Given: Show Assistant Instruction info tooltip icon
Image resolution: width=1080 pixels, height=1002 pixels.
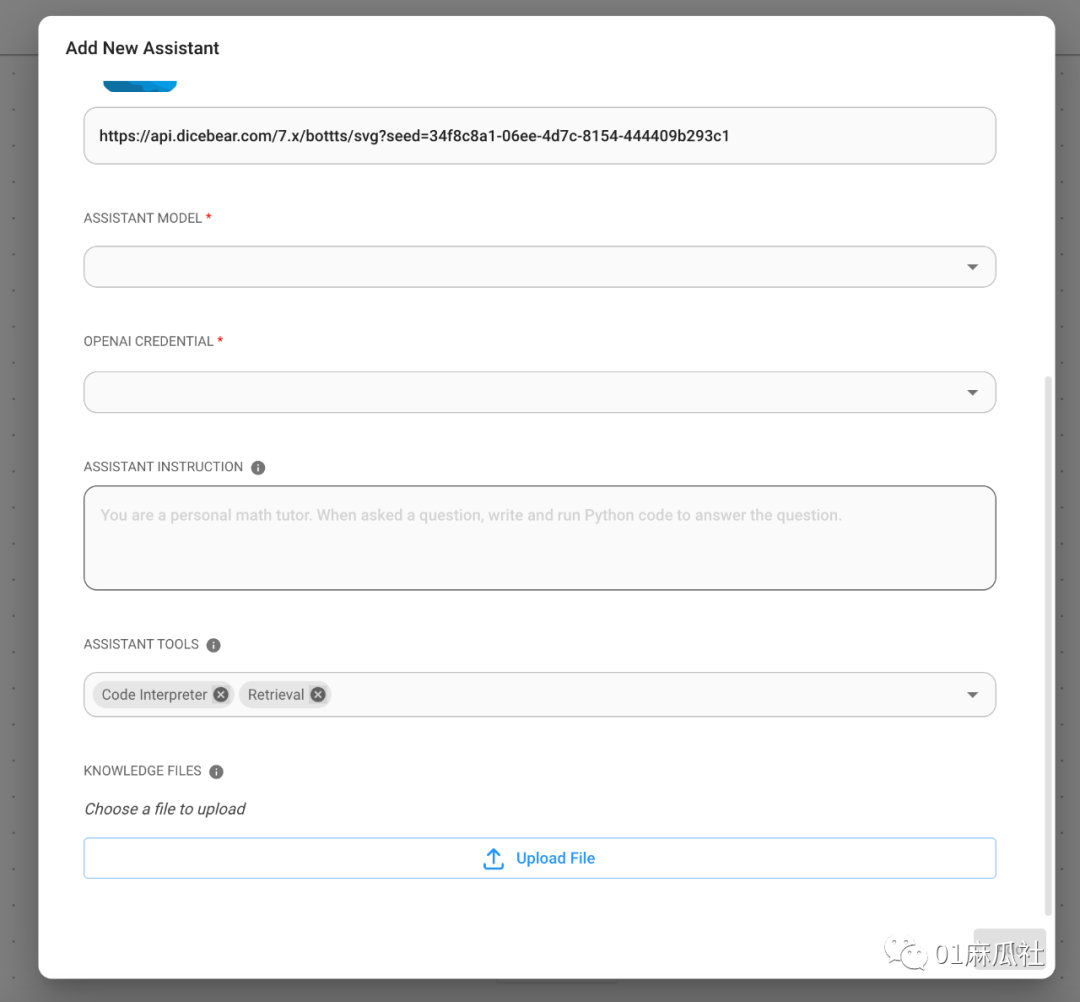Looking at the screenshot, I should [x=258, y=468].
